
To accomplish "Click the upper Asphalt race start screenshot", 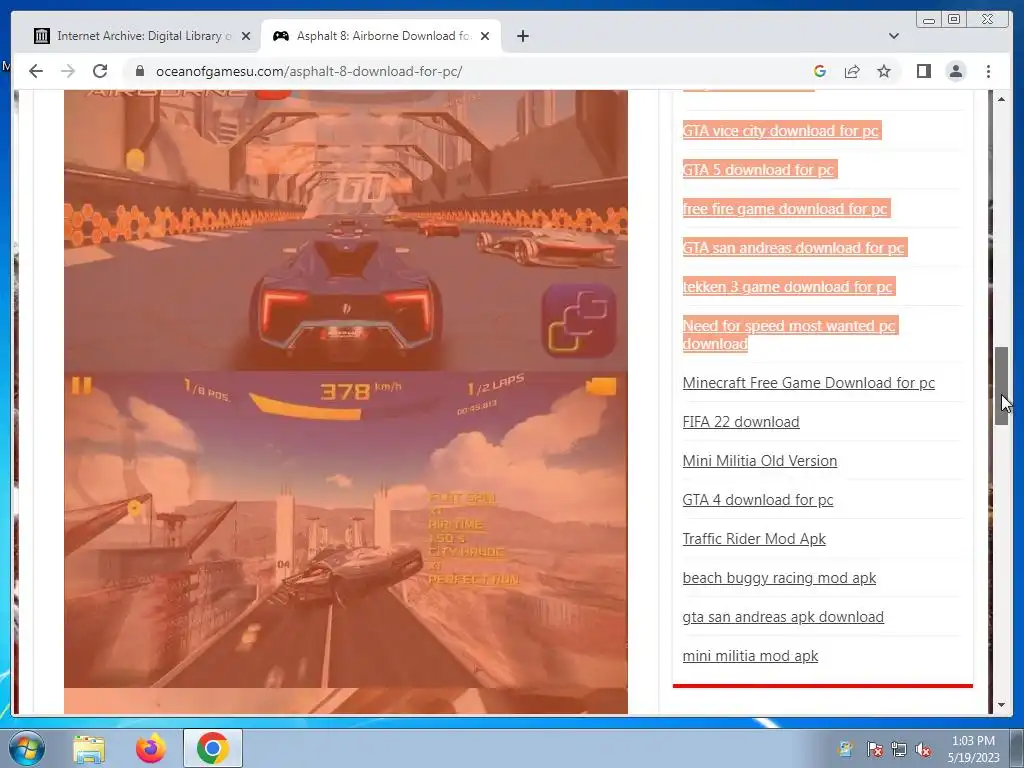I will 345,231.
